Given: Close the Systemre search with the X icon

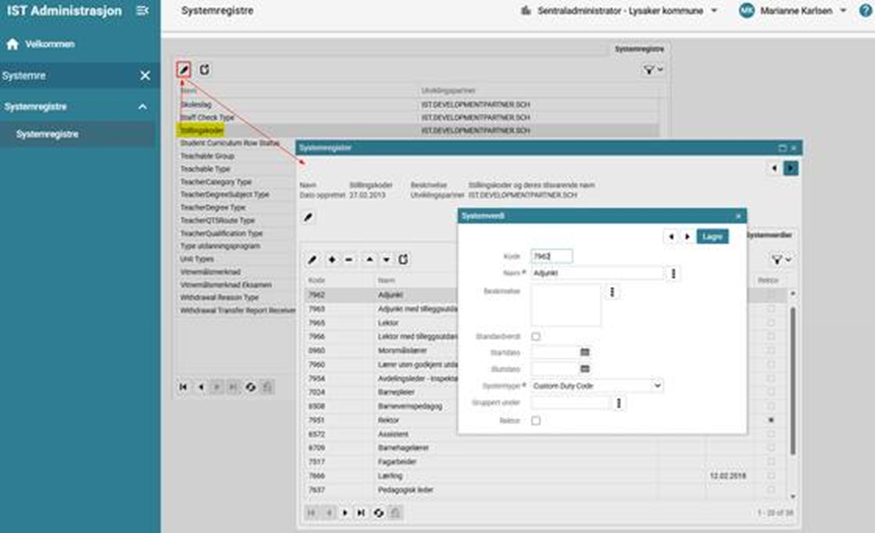Looking at the screenshot, I should coord(144,75).
